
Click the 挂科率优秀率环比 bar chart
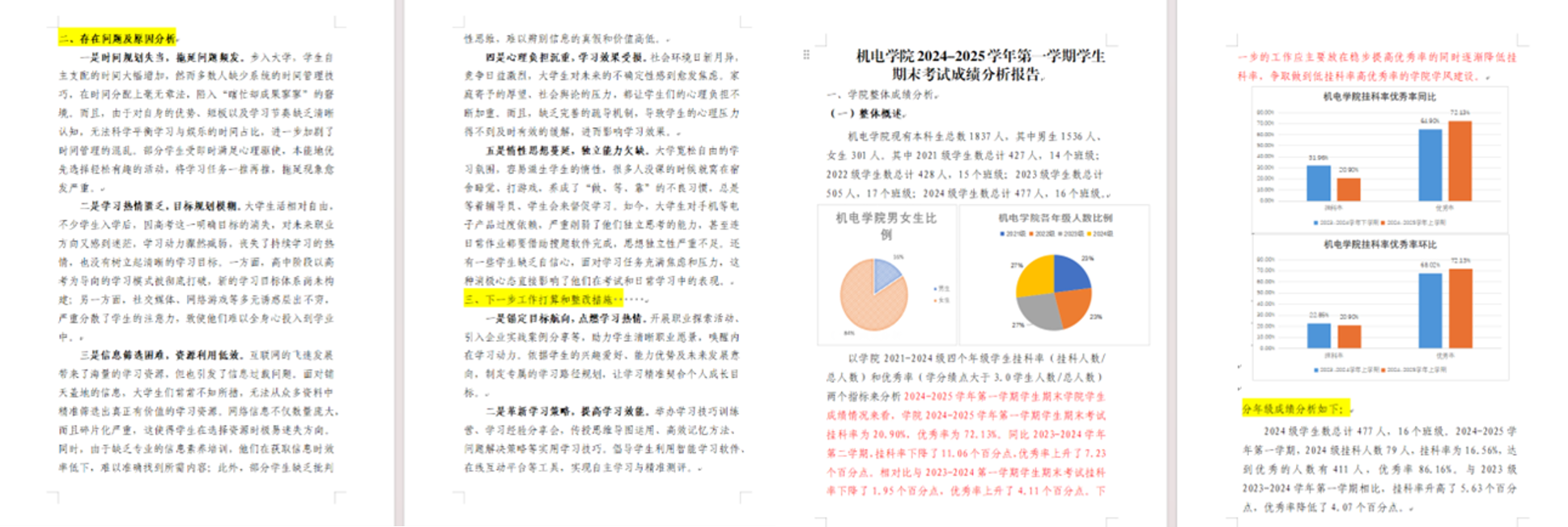tap(1379, 308)
